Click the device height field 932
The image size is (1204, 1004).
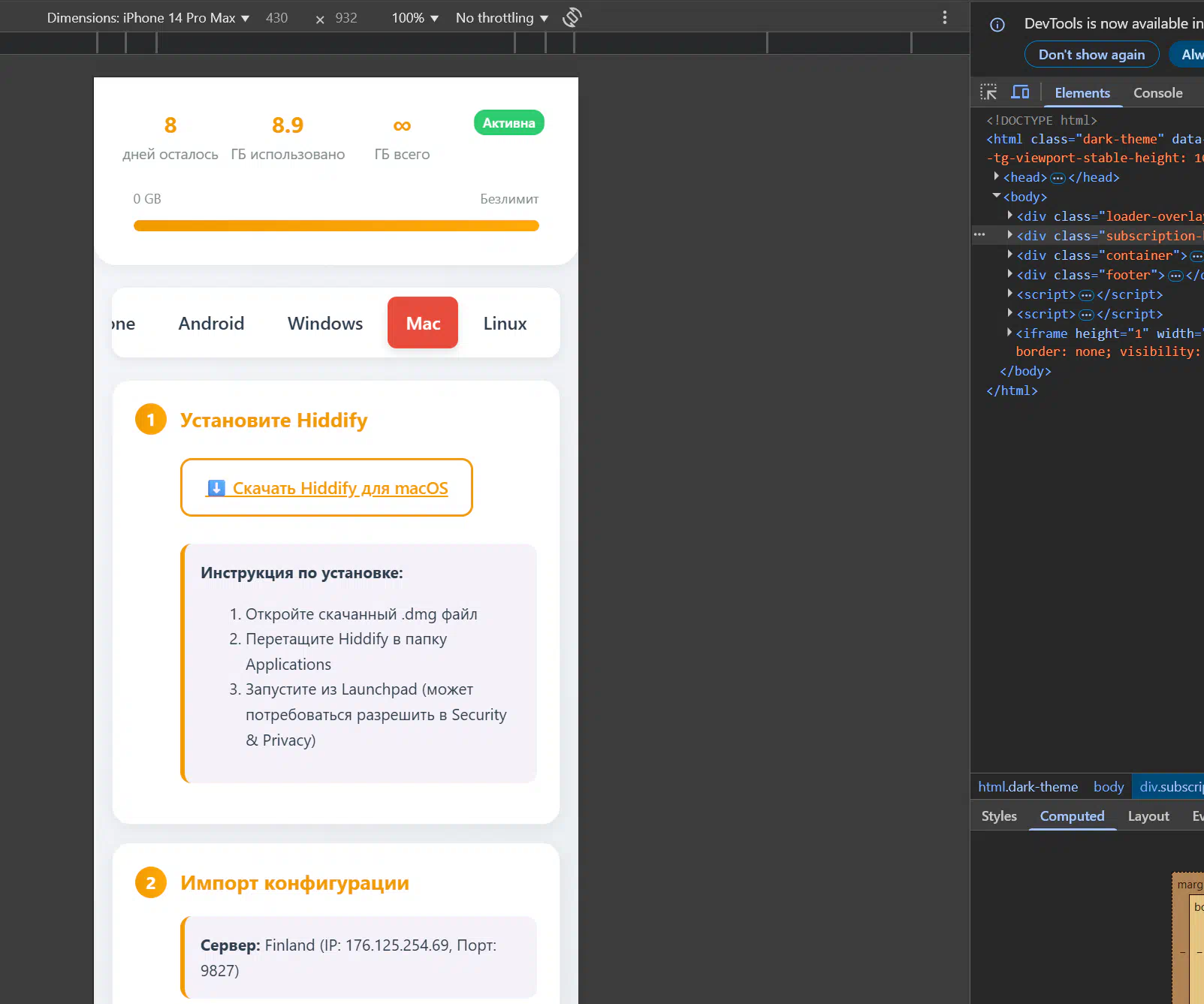346,17
